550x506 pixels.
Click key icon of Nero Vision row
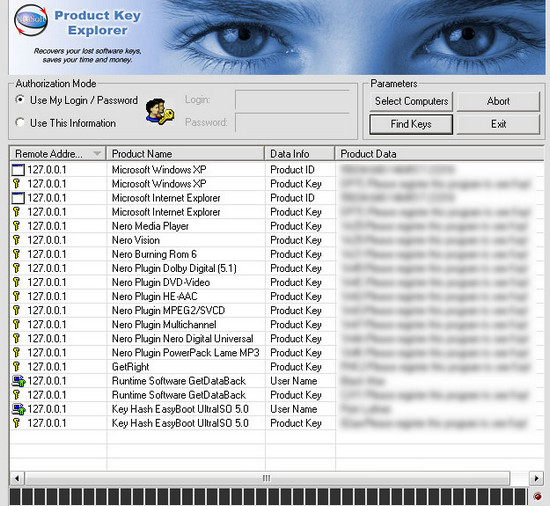point(16,240)
